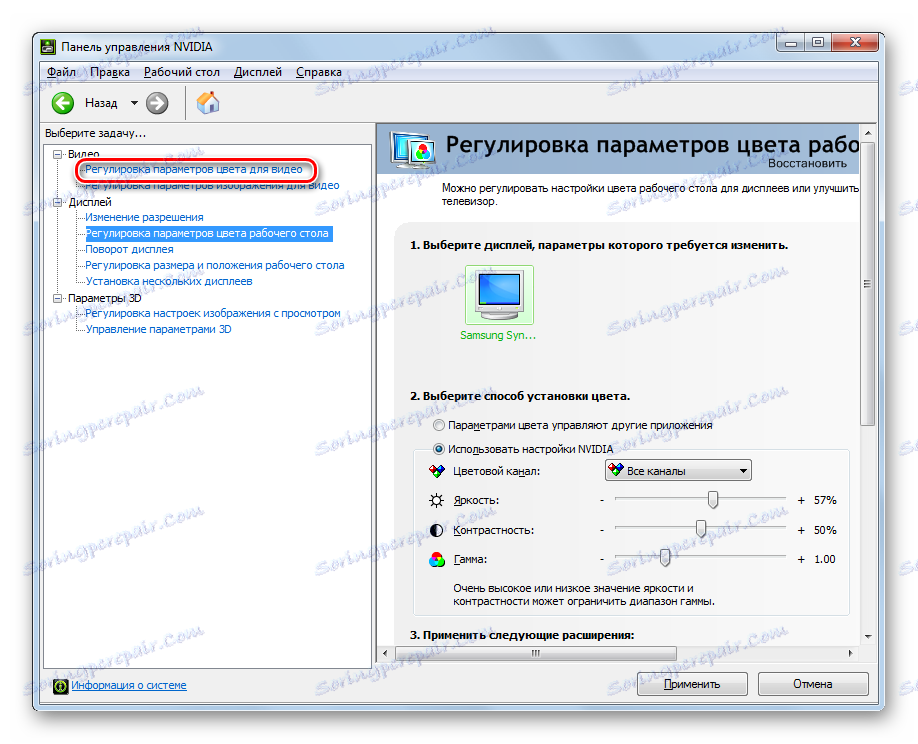Open Регулировка параметров цвета для видео
Image resolution: width=918 pixels, height=744 pixels.
click(x=194, y=170)
